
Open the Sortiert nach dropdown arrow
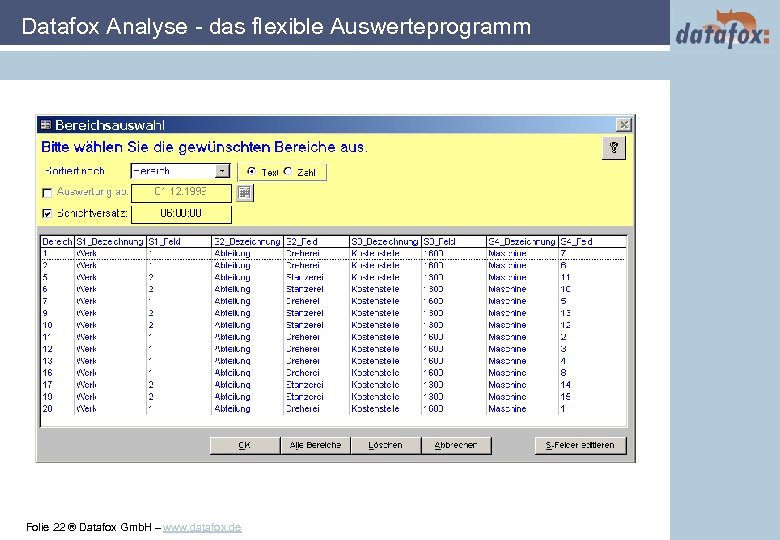[222, 171]
